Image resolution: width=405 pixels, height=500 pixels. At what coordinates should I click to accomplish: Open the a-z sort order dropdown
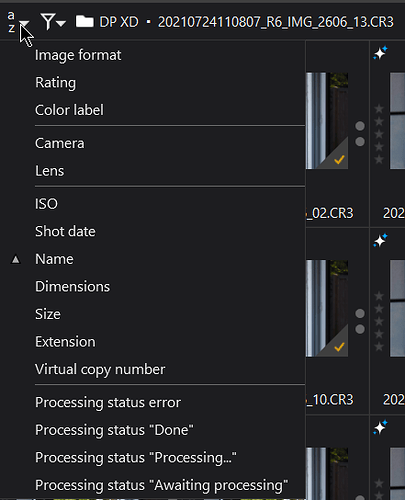tap(18, 22)
